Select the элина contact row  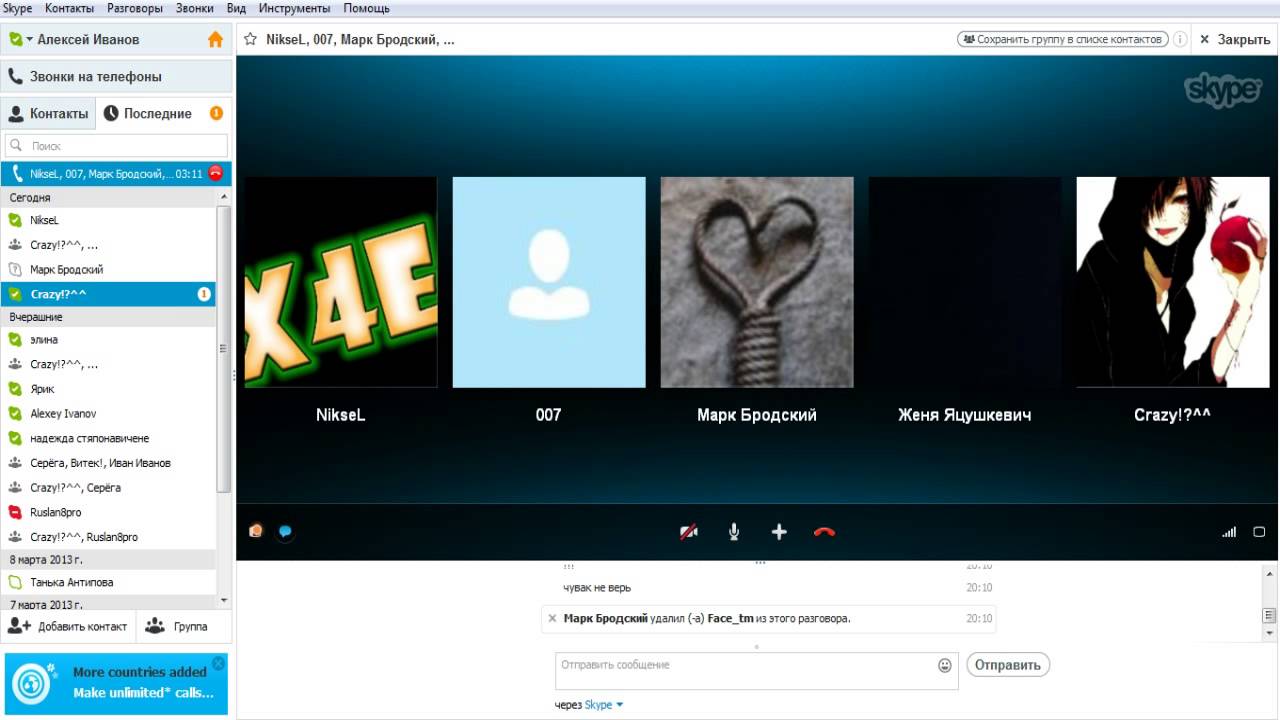(108, 340)
